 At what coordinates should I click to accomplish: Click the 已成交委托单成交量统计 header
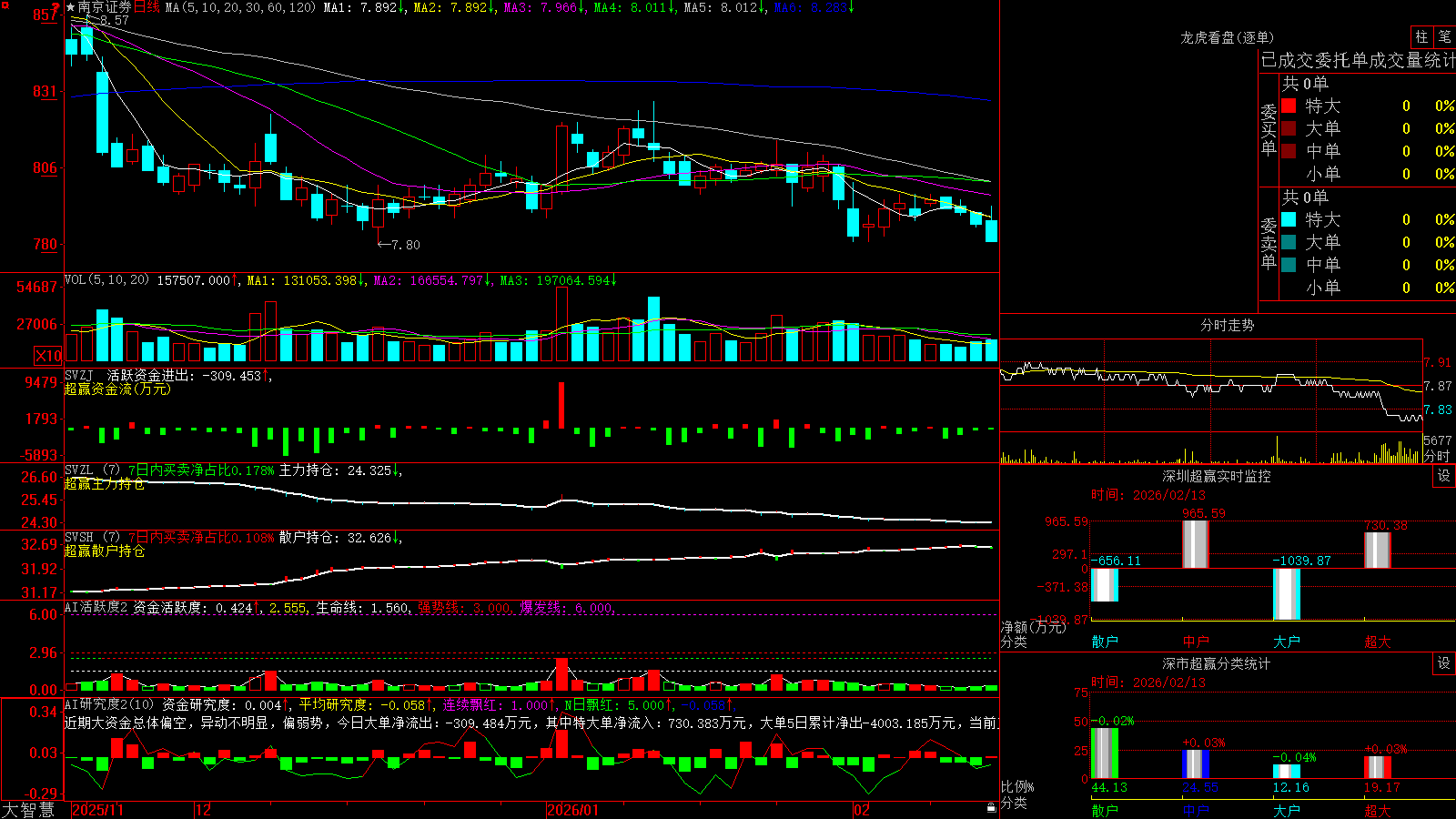click(1358, 60)
